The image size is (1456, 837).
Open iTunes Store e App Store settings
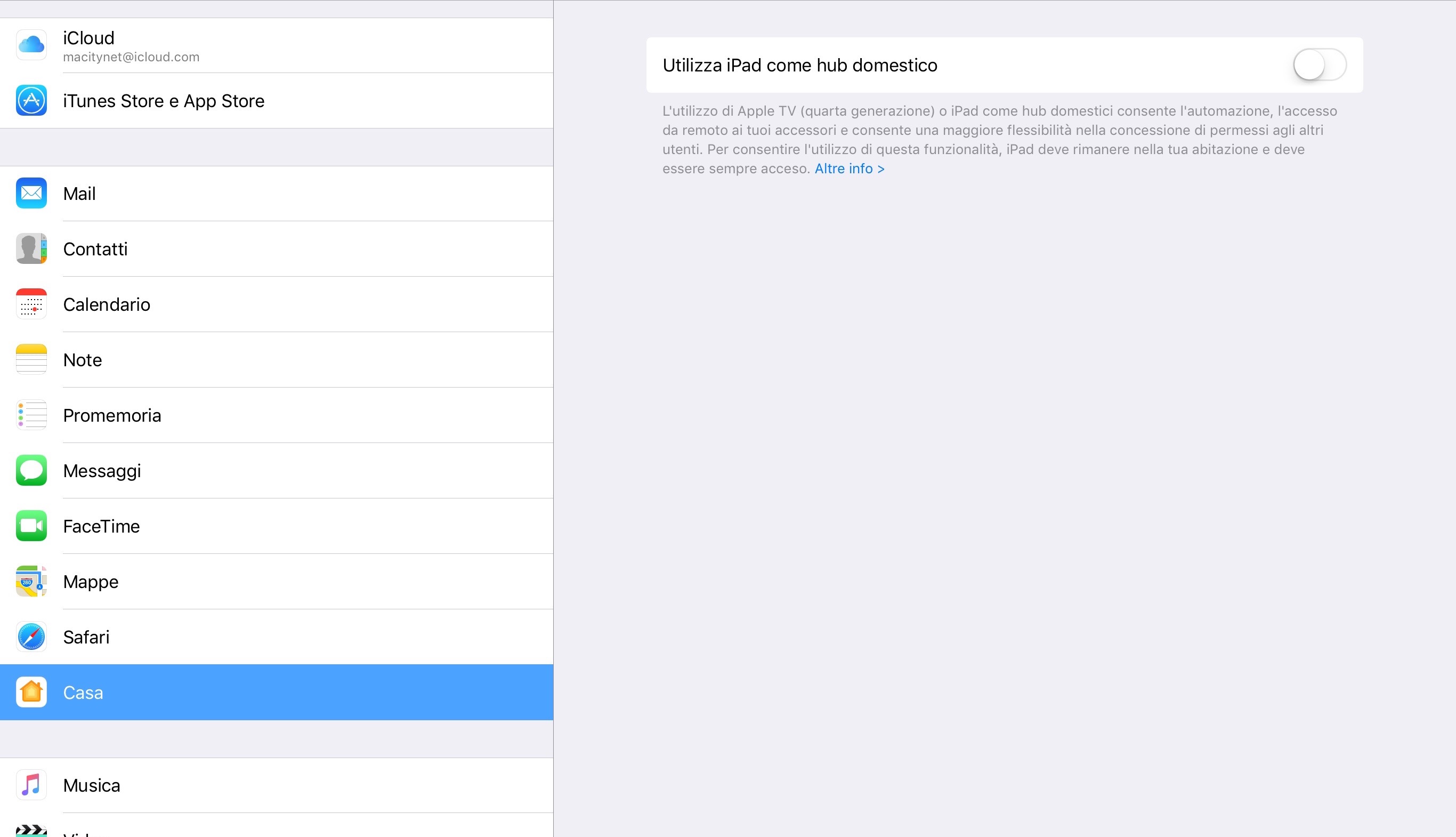[x=163, y=101]
